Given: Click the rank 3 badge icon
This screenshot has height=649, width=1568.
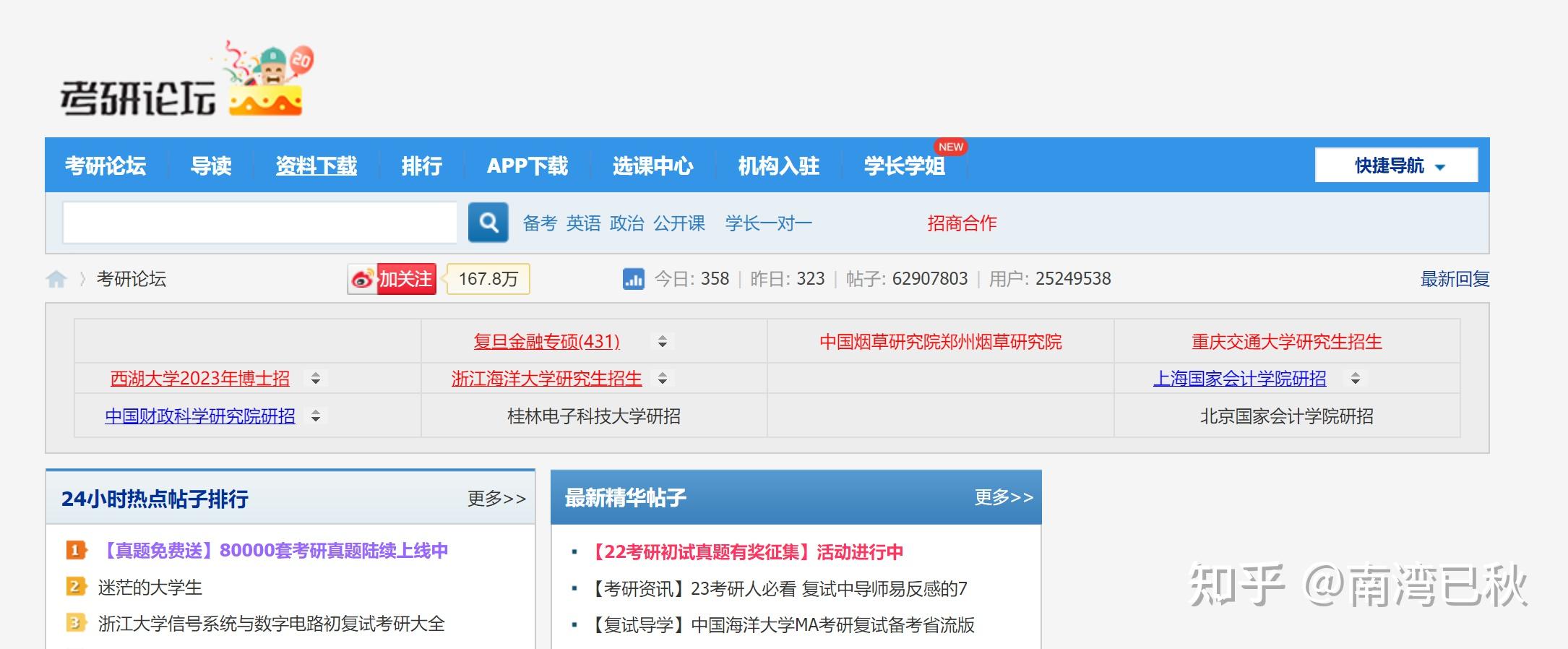Looking at the screenshot, I should (77, 623).
